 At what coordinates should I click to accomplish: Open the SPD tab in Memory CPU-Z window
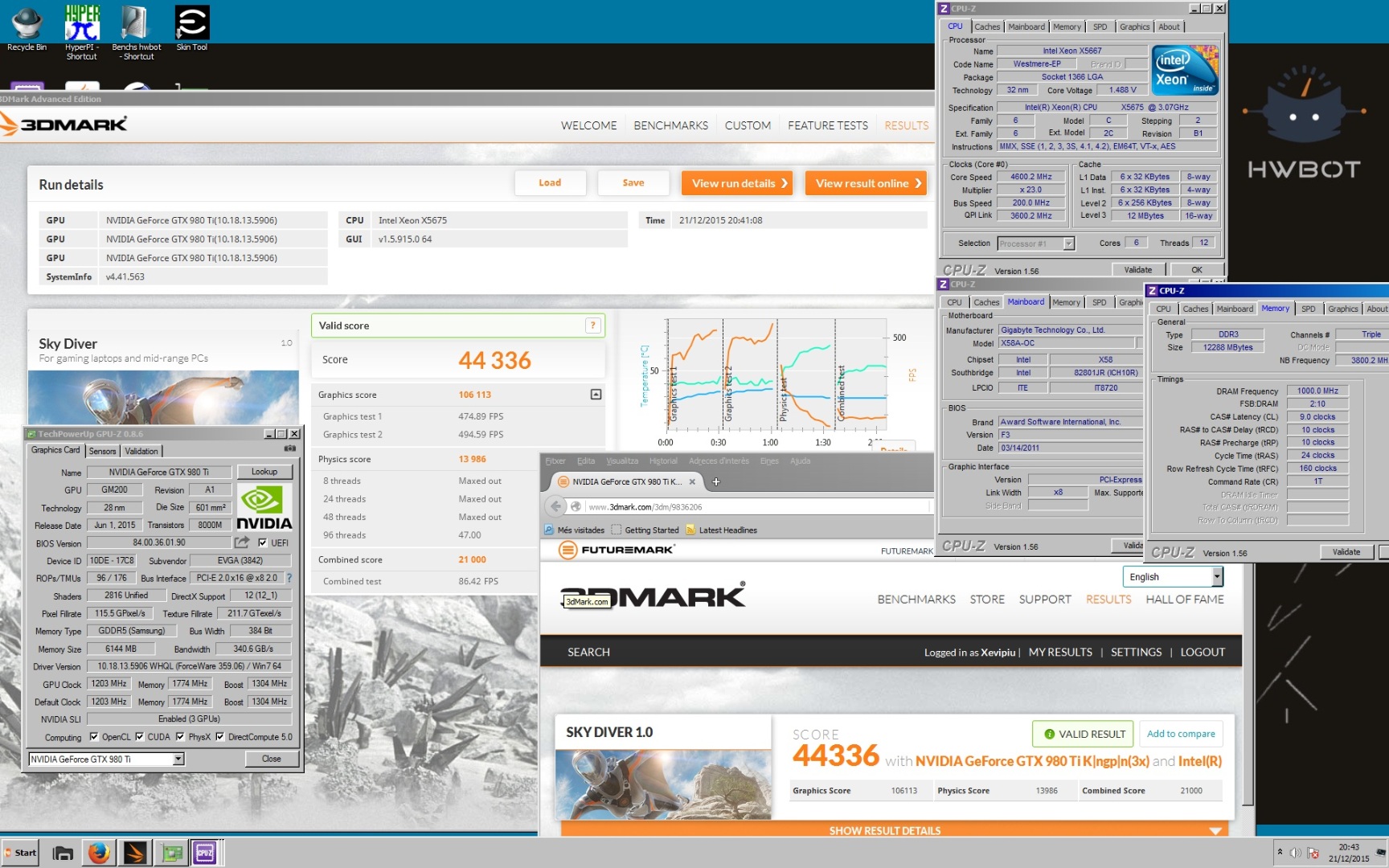(1309, 309)
